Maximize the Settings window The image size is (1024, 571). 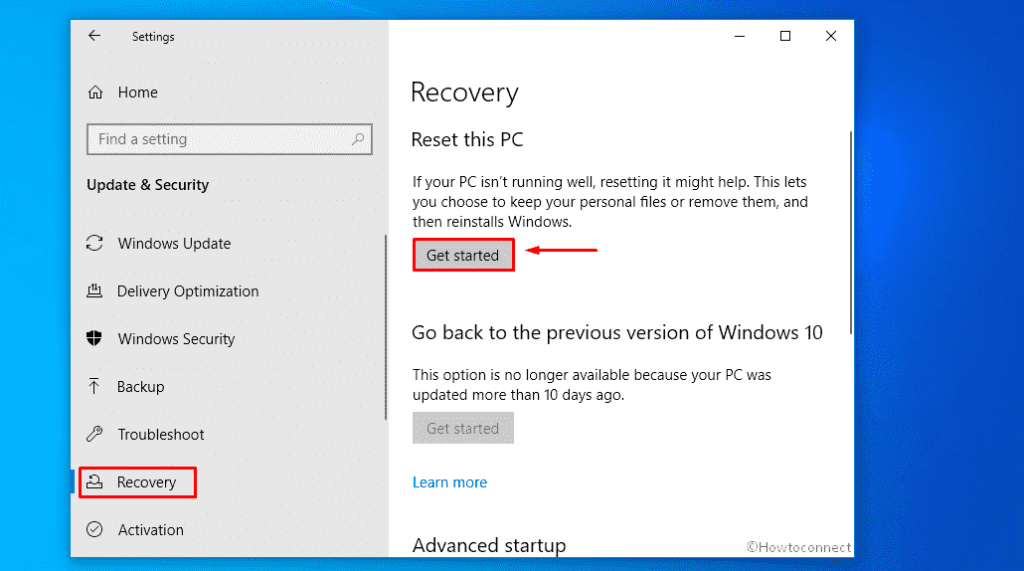click(785, 36)
